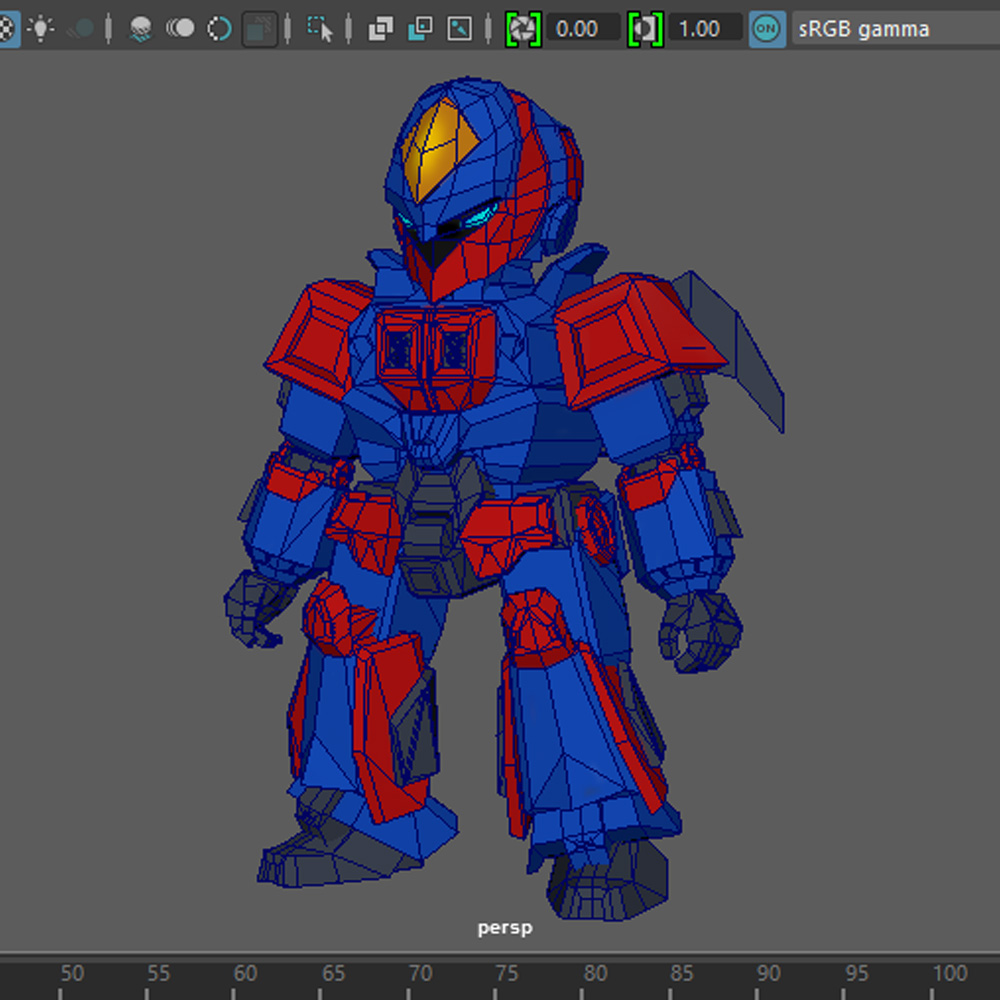Click frame 75 on the timeline
This screenshot has height=1000, width=1000.
tap(507, 972)
